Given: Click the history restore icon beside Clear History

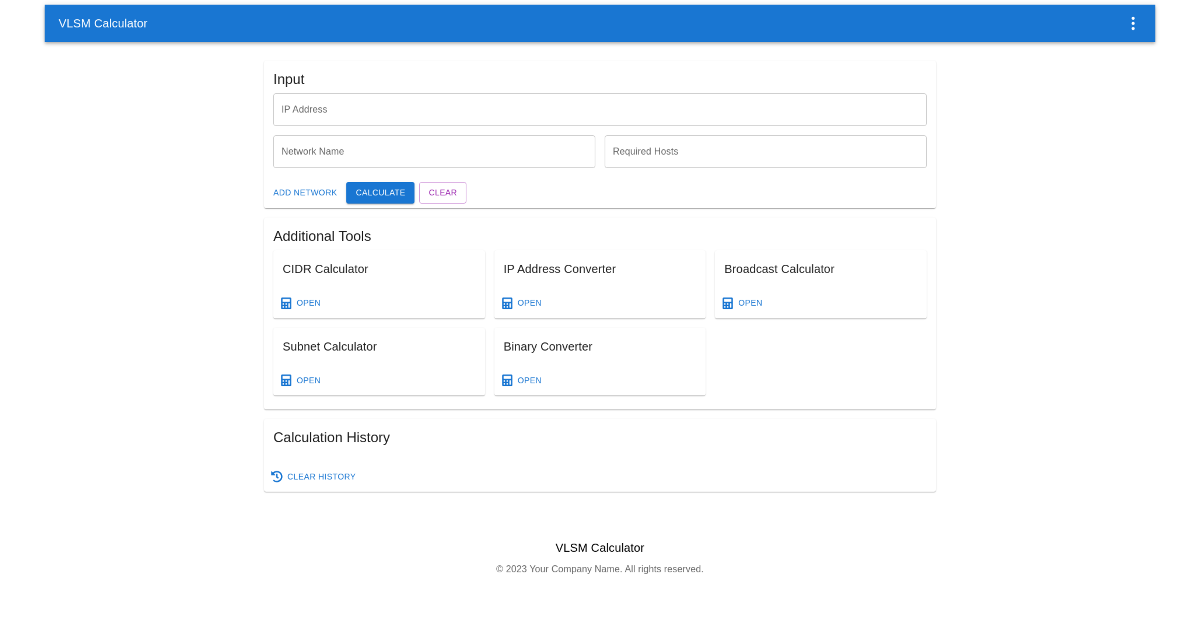Looking at the screenshot, I should pyautogui.click(x=277, y=476).
